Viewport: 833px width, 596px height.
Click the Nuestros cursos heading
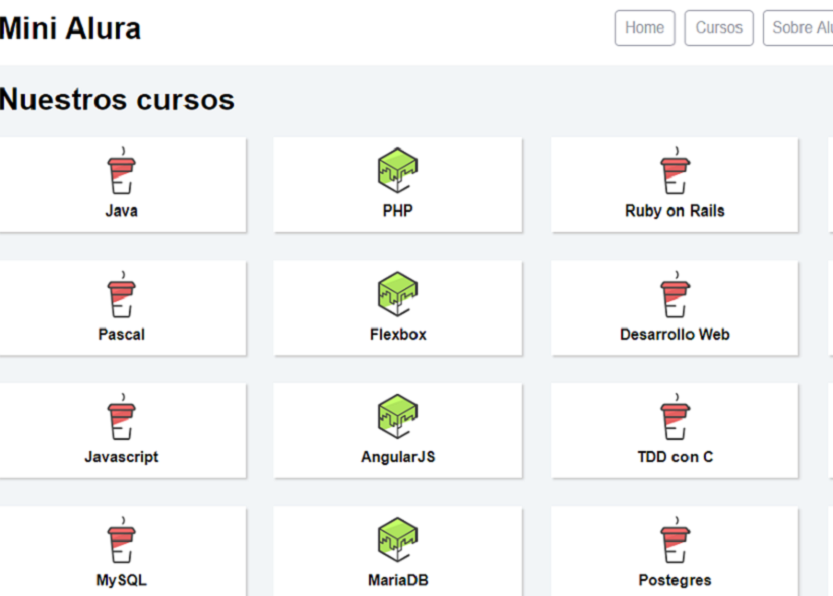117,100
